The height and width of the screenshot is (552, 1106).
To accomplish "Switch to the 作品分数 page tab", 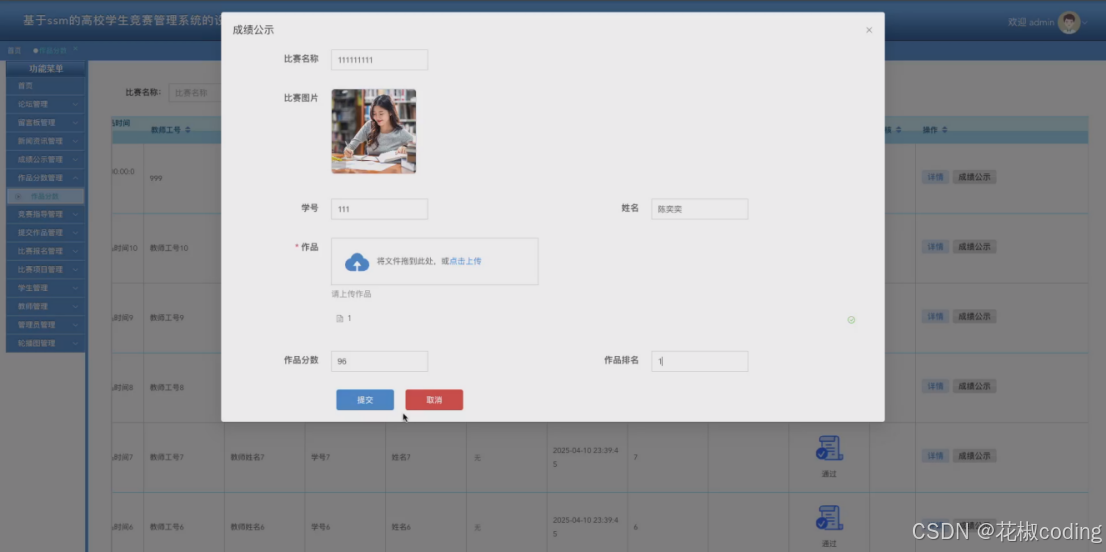I will (53, 50).
